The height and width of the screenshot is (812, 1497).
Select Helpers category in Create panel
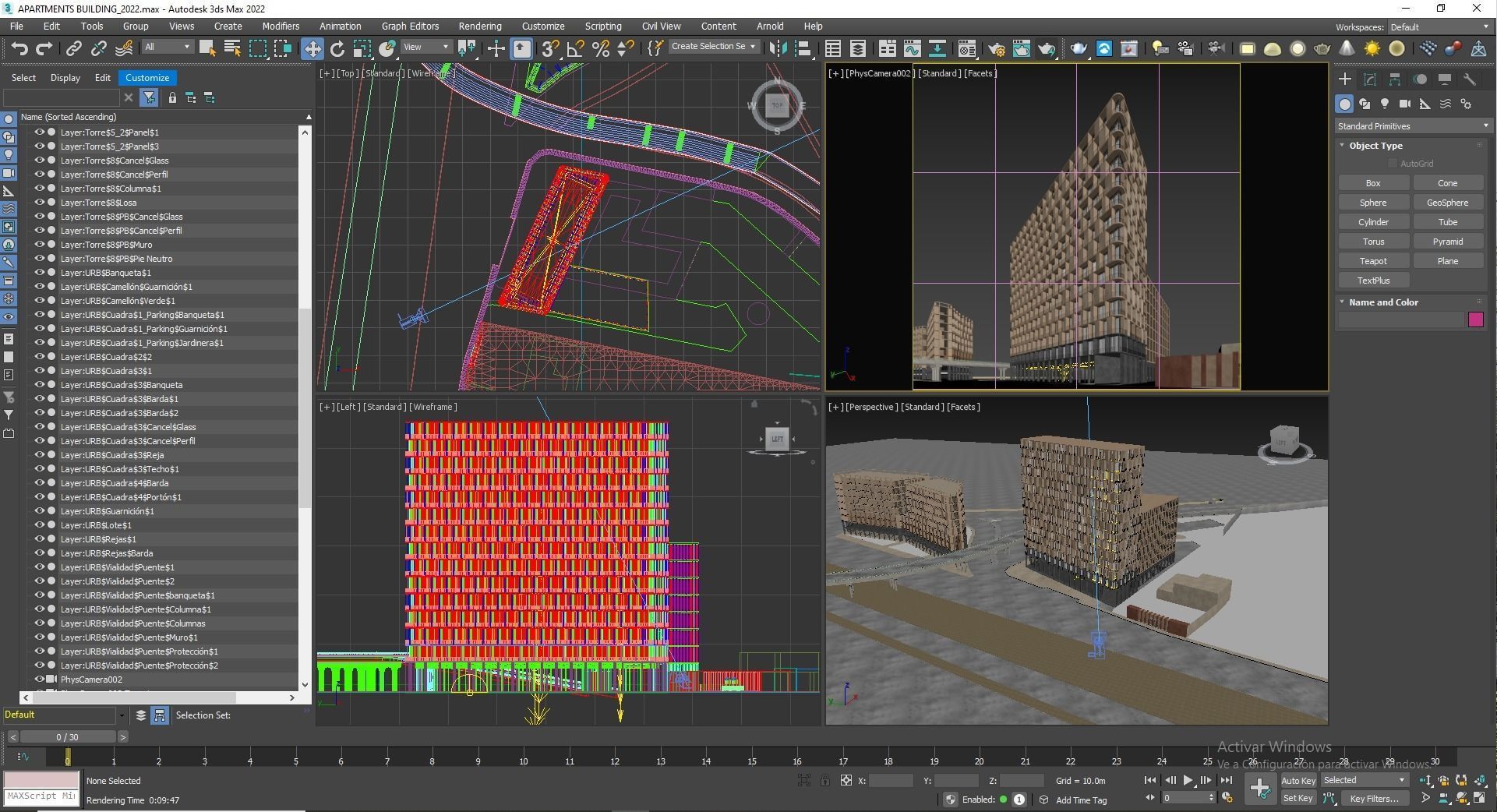1425,104
